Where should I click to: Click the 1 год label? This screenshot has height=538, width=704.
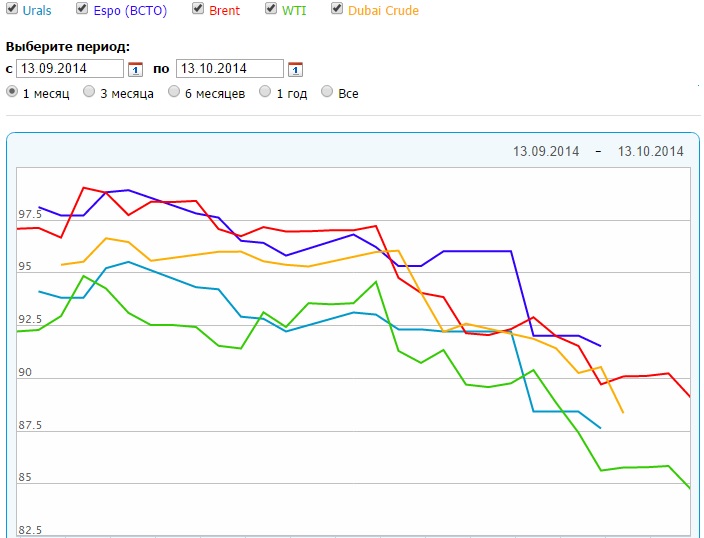[292, 94]
